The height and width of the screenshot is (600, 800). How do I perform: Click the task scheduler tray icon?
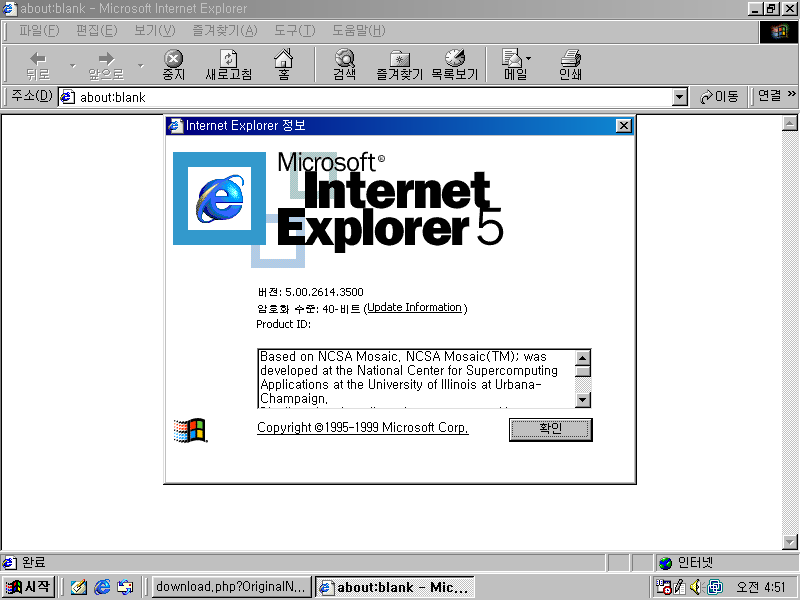(x=663, y=587)
